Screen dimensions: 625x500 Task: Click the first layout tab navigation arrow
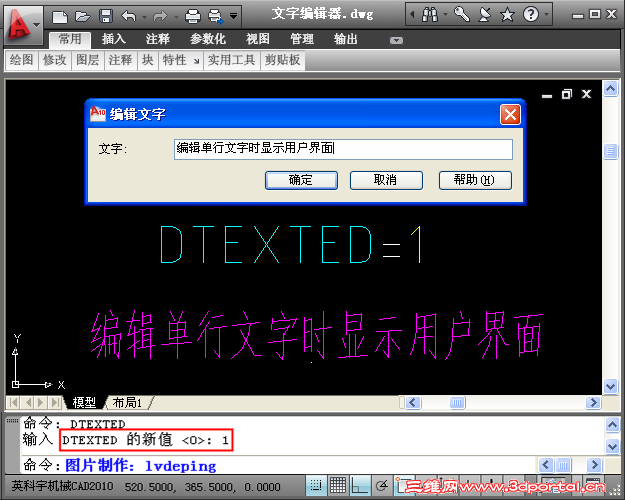[13, 402]
